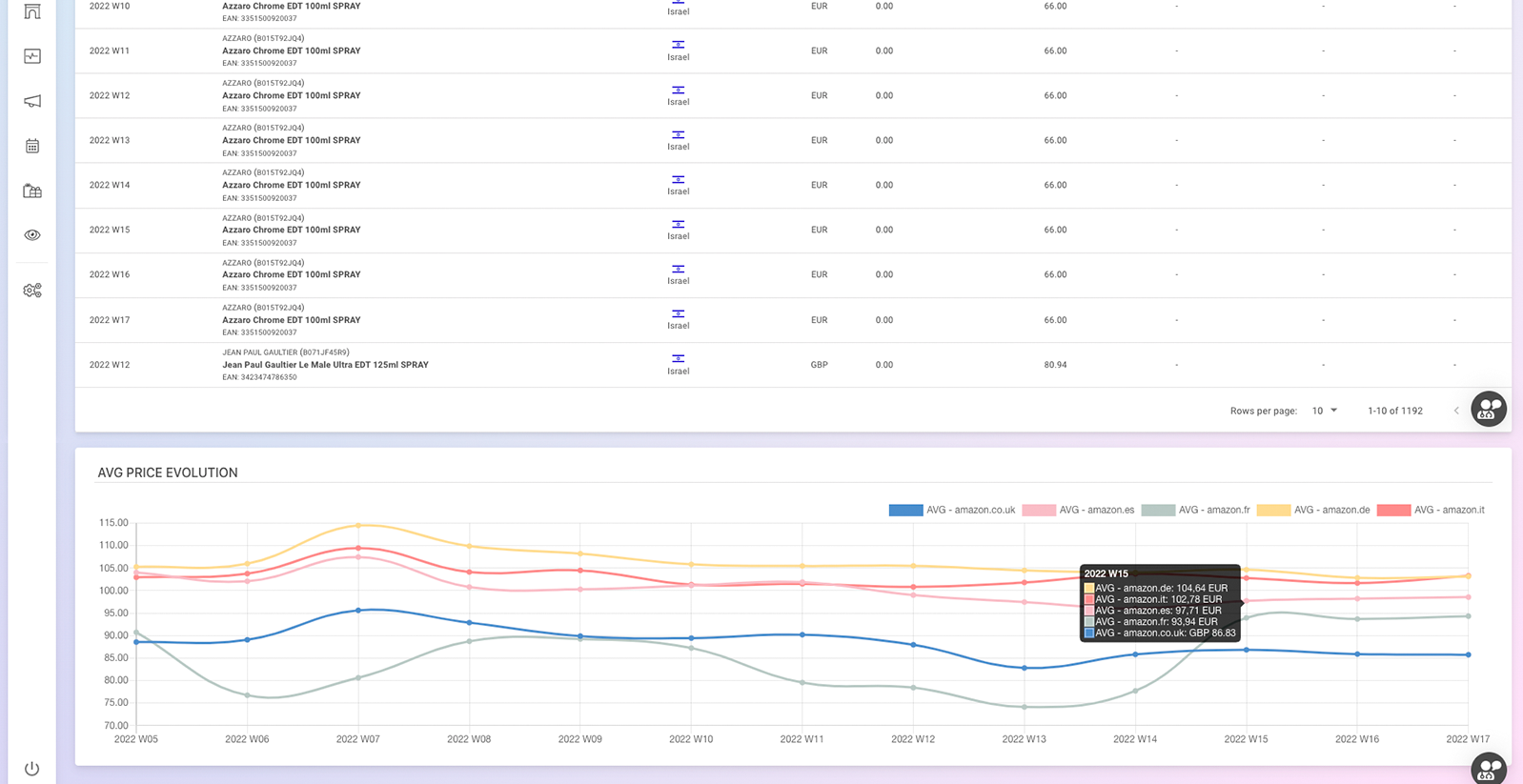Go to previous page of table
The height and width of the screenshot is (784, 1523).
1456,411
